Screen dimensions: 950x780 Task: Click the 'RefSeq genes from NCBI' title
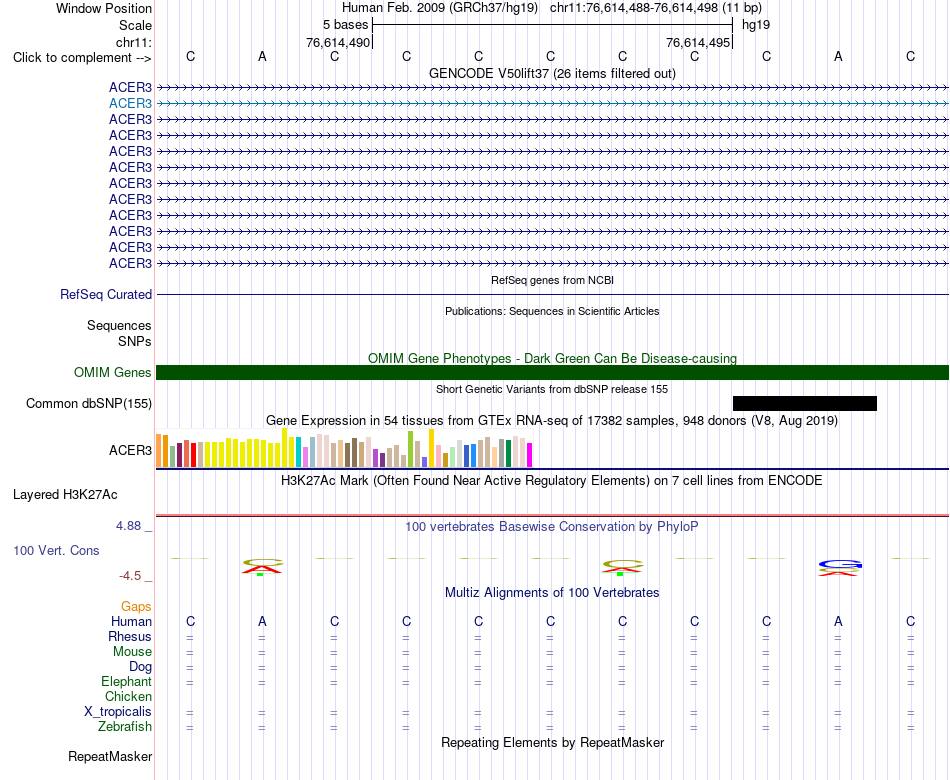552,281
